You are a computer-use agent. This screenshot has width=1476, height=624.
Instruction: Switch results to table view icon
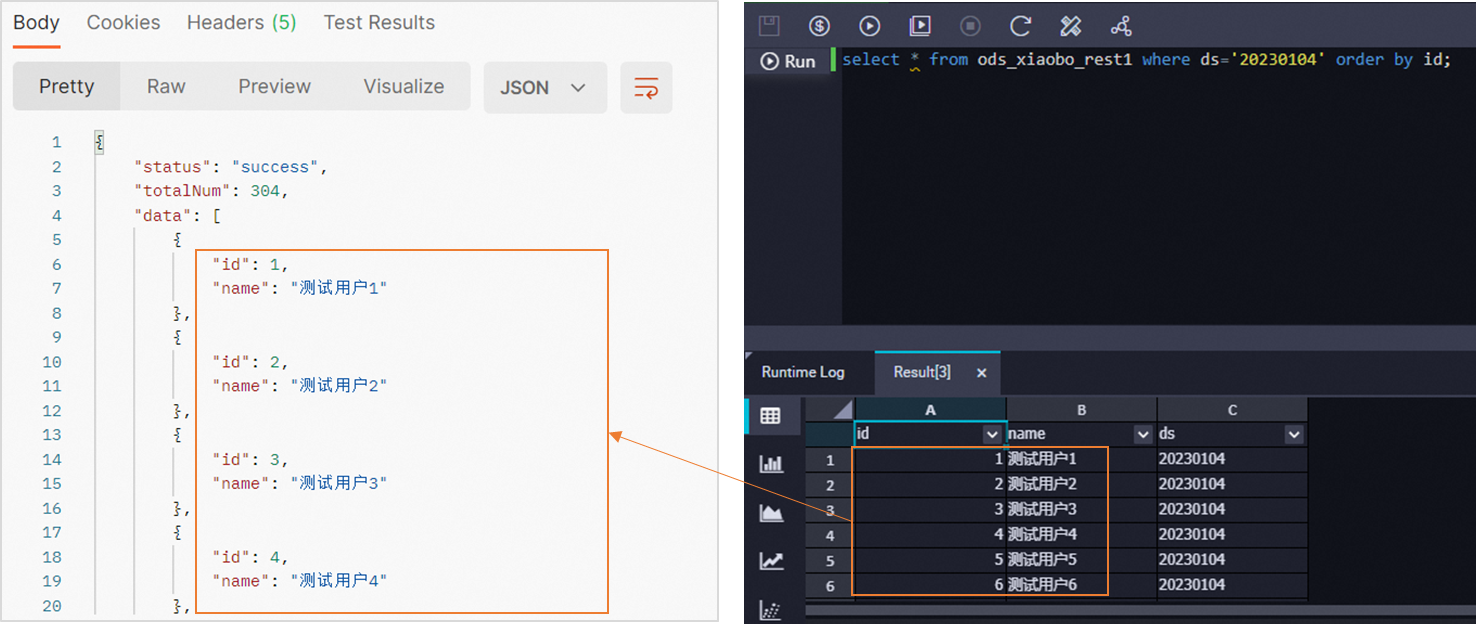[x=772, y=415]
